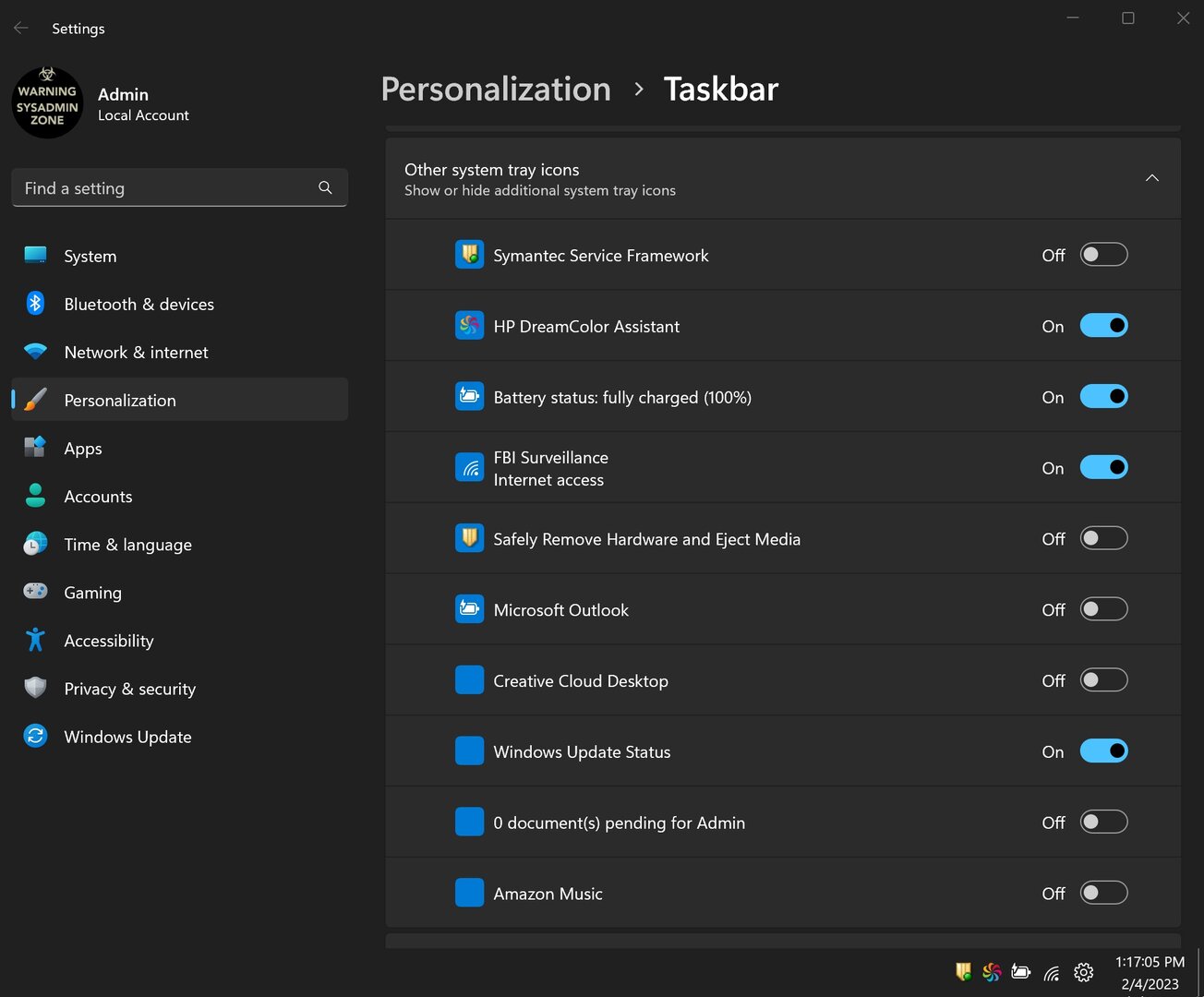Open Windows Update in the sidebar
Image resolution: width=1204 pixels, height=997 pixels.
tap(180, 736)
